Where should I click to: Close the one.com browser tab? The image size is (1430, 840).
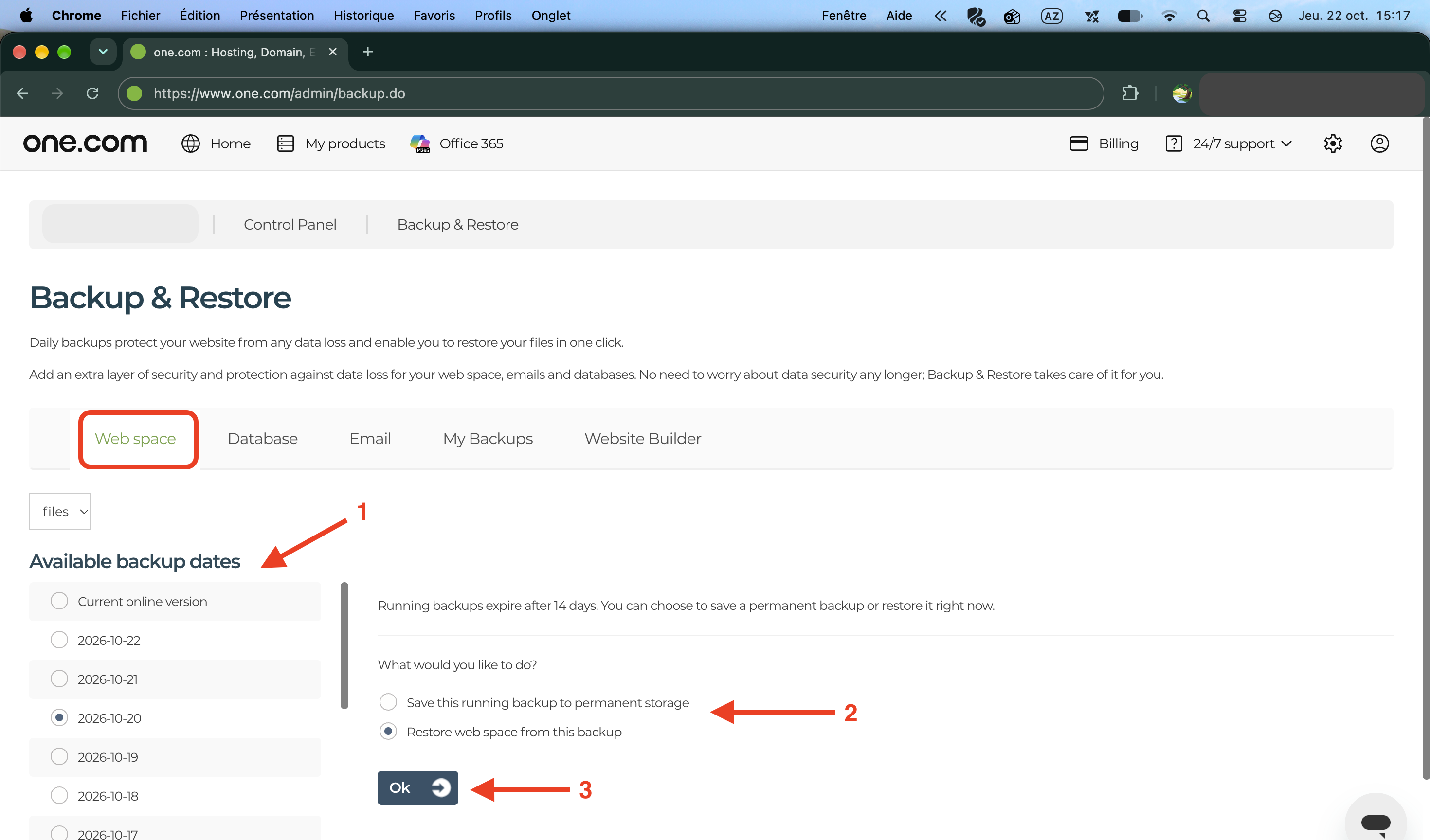[332, 52]
